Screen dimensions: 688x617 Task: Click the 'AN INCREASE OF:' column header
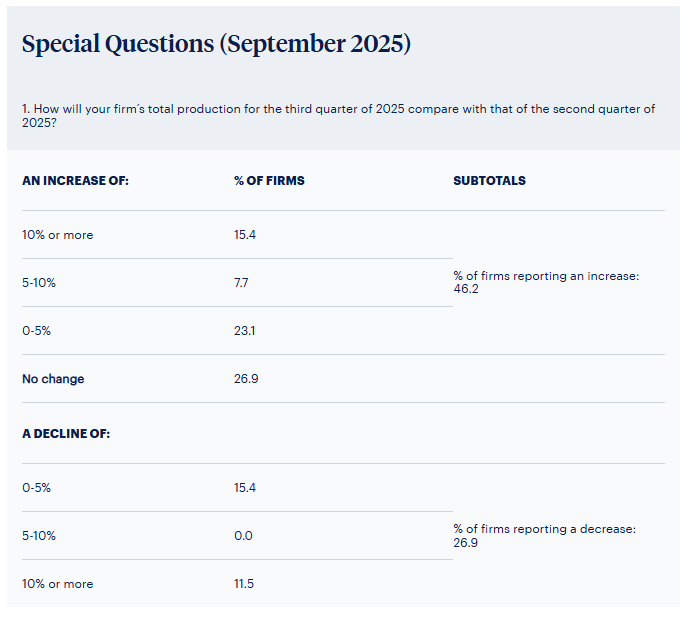click(76, 181)
